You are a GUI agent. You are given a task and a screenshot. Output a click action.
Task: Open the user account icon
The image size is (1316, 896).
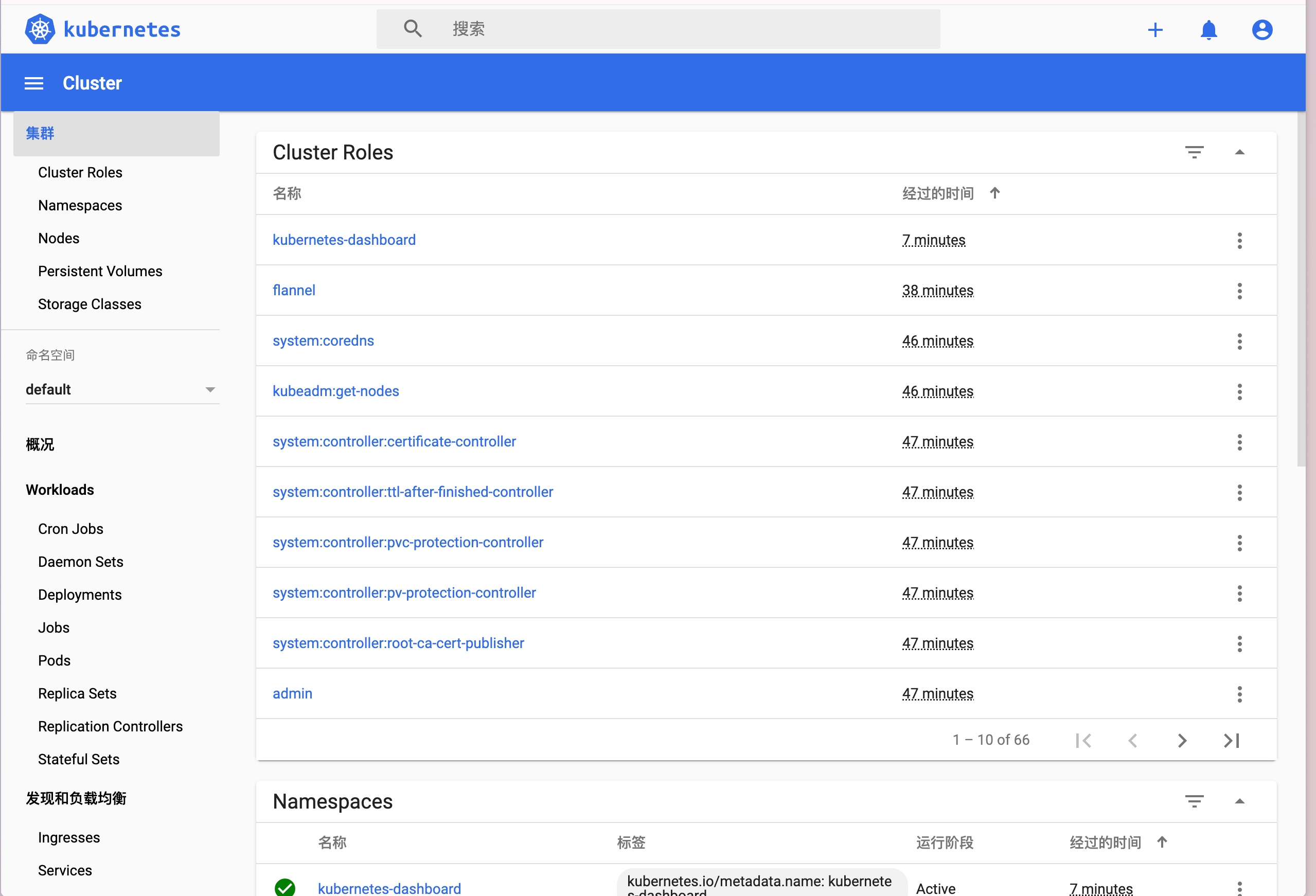1262,29
